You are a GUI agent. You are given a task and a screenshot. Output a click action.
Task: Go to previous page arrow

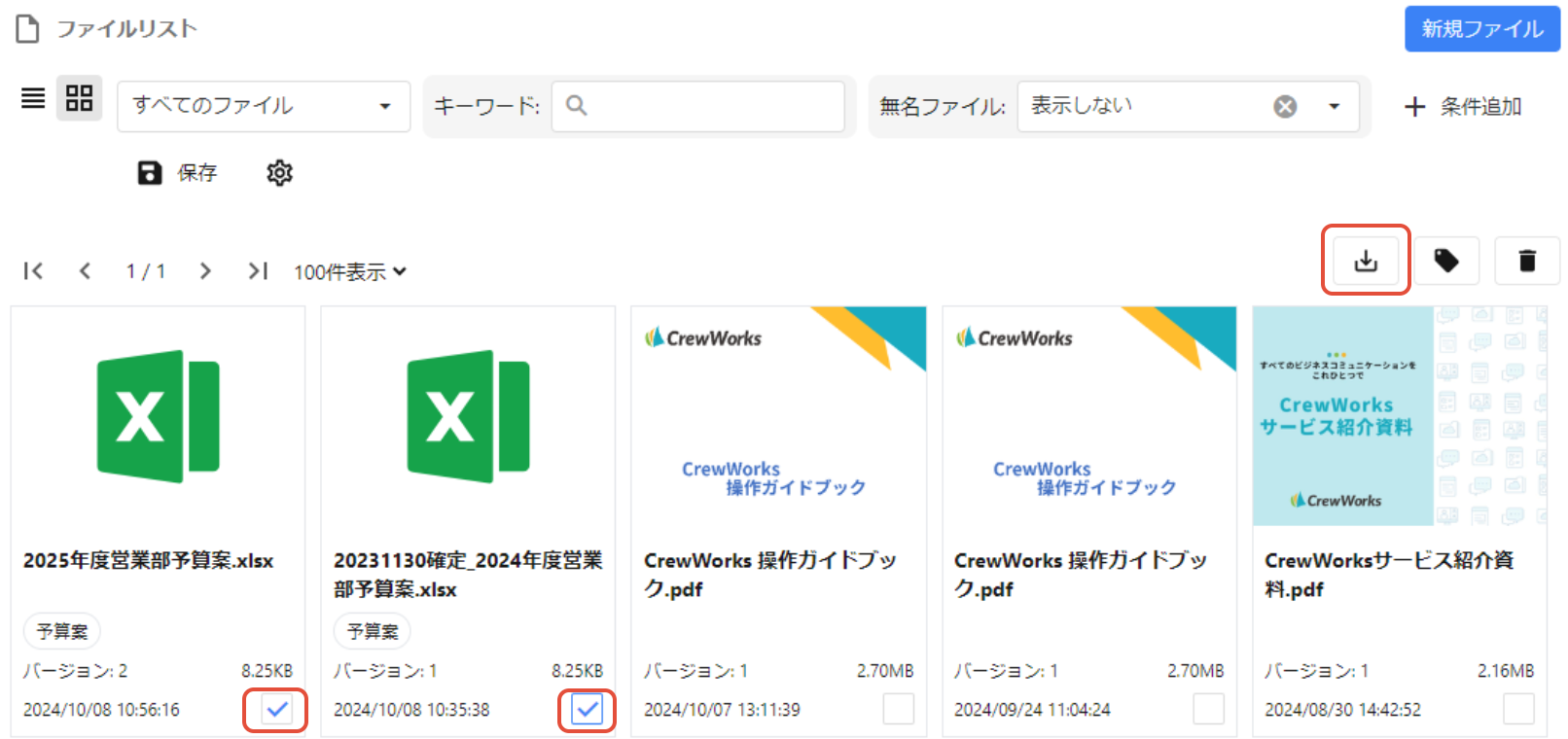(x=85, y=271)
